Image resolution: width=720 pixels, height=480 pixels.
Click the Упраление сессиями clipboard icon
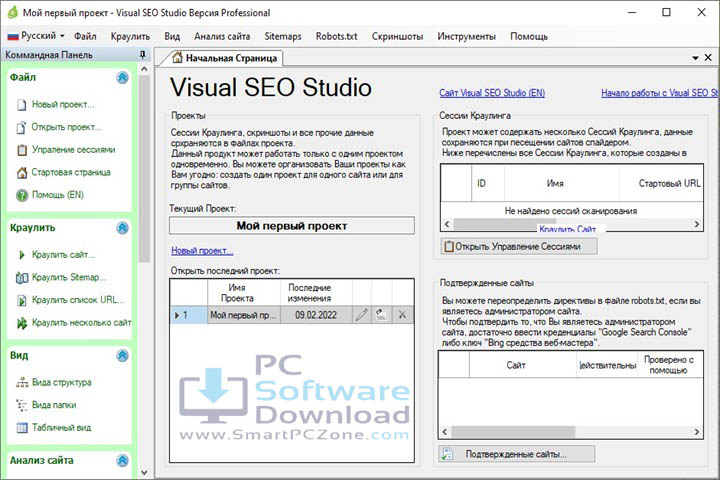22,150
